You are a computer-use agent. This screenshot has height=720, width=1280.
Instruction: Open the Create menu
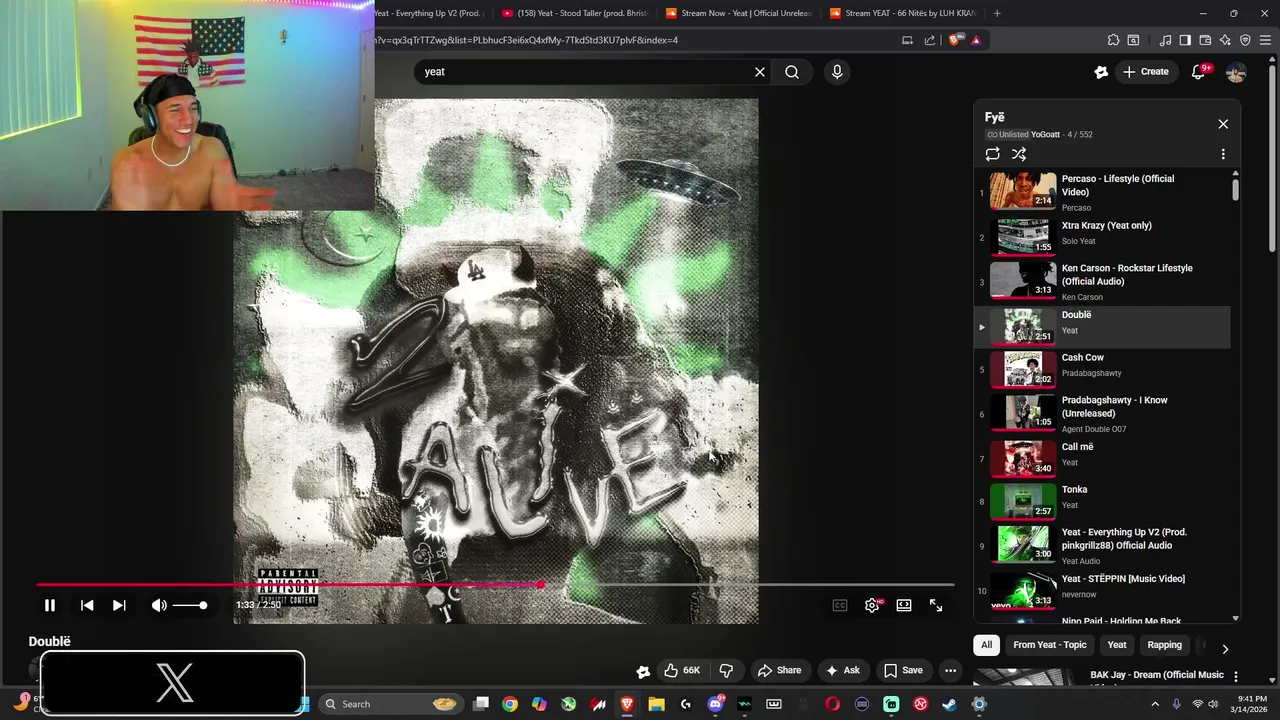click(x=1145, y=72)
